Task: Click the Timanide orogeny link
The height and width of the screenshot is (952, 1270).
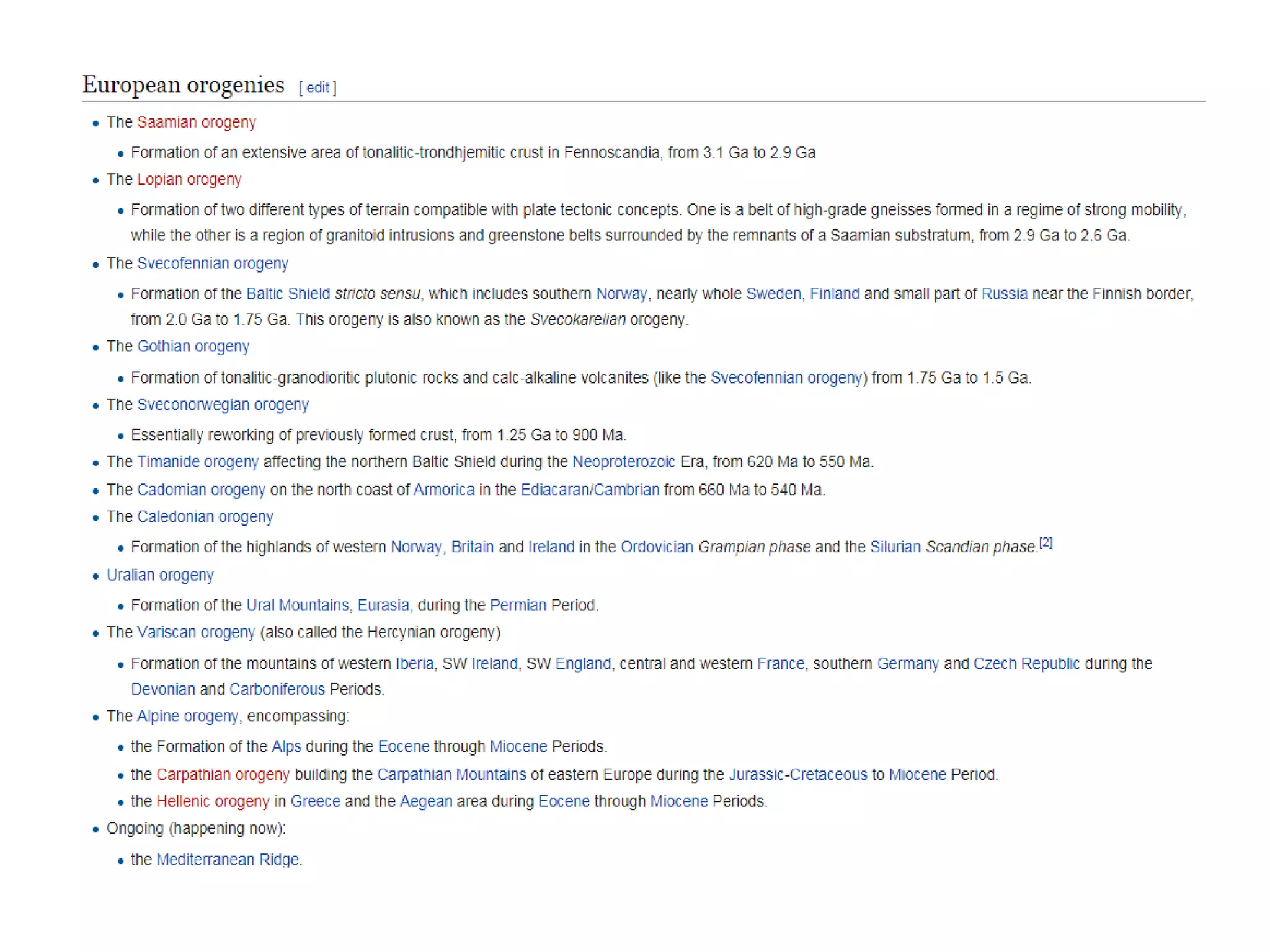Action: (197, 462)
